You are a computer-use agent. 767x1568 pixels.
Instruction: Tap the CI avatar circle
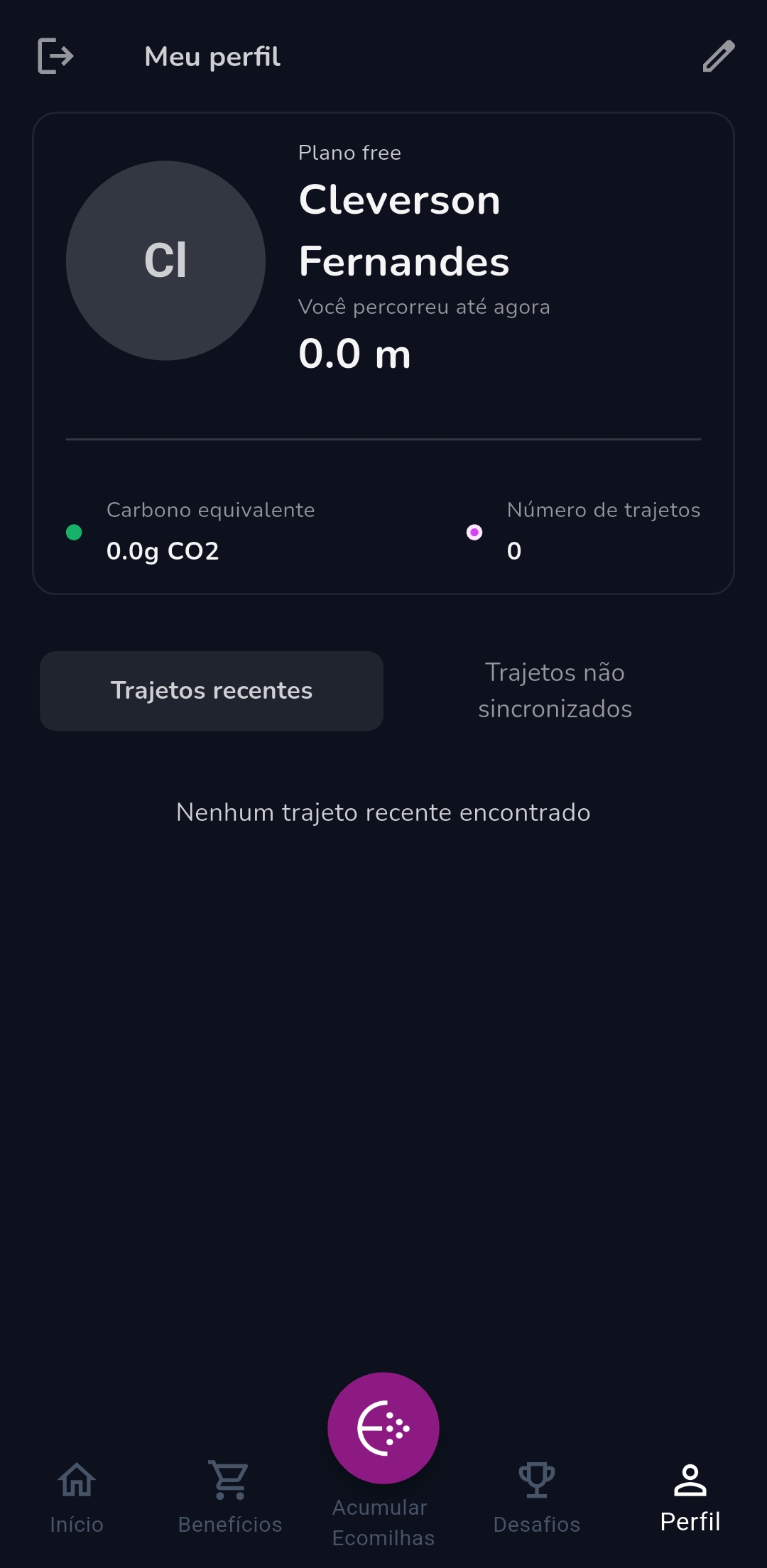165,261
